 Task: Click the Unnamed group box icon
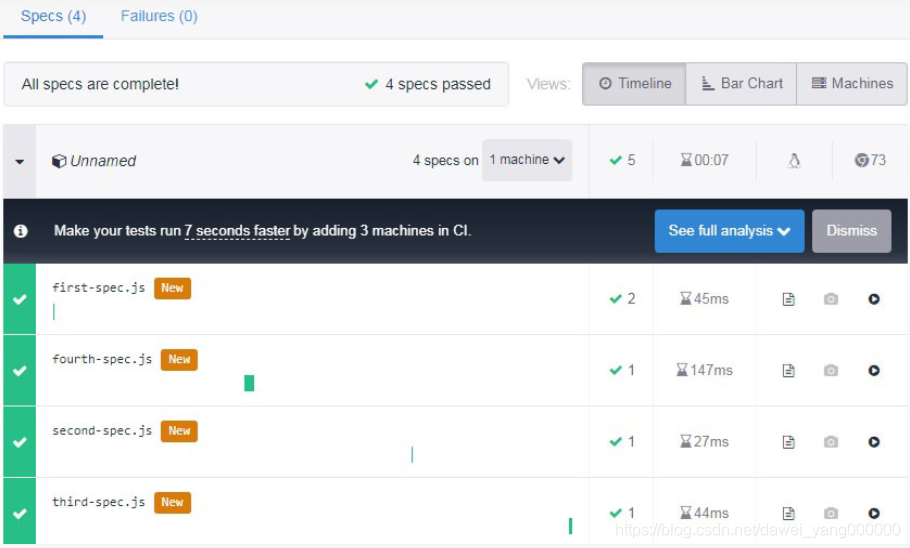pyautogui.click(x=59, y=161)
